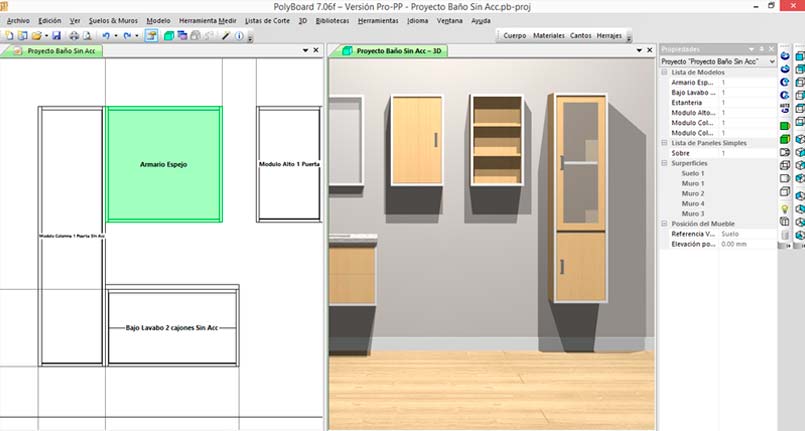805x431 pixels.
Task: Select the Armario Espejo cabinet in plan view
Action: (164, 164)
